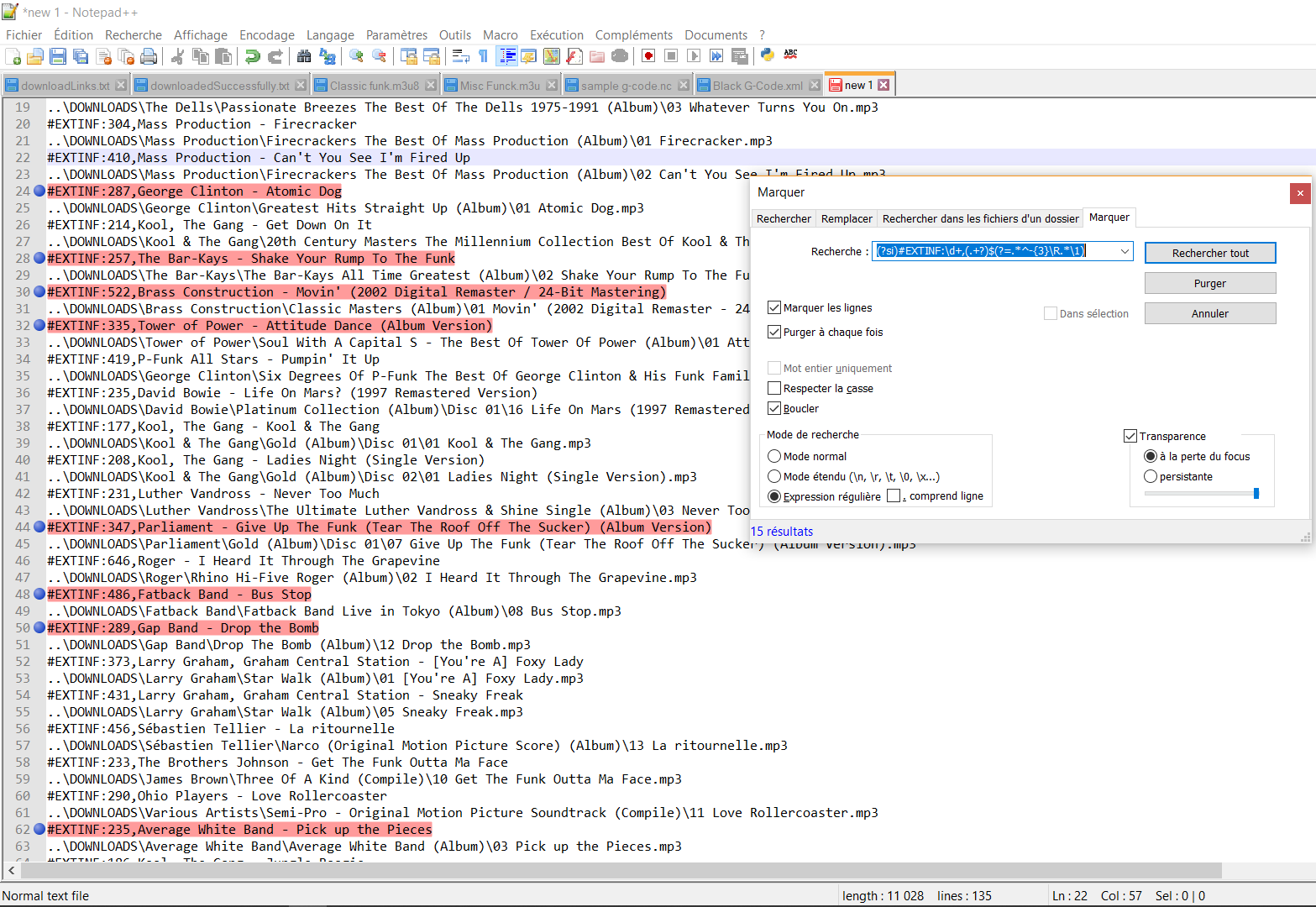Close the Marquer dialog

[1300, 193]
